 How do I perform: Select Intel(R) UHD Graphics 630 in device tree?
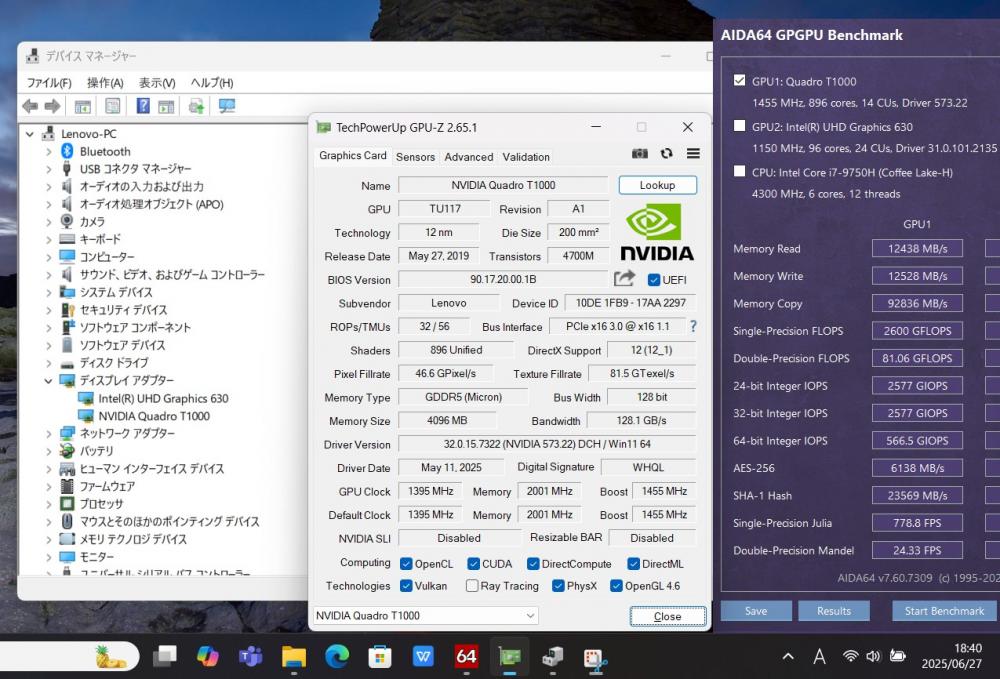(x=163, y=398)
